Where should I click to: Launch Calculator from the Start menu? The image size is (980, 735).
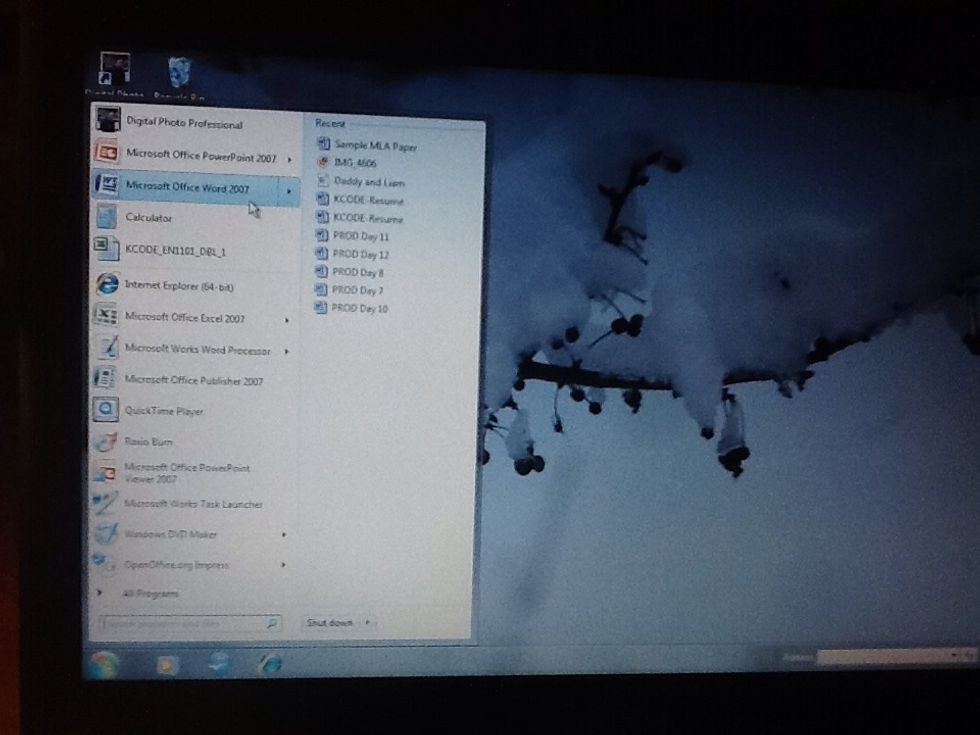click(x=148, y=218)
